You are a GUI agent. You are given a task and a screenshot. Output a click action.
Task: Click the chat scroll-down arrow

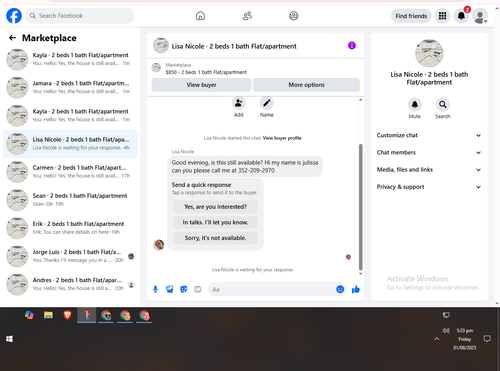pos(360,274)
